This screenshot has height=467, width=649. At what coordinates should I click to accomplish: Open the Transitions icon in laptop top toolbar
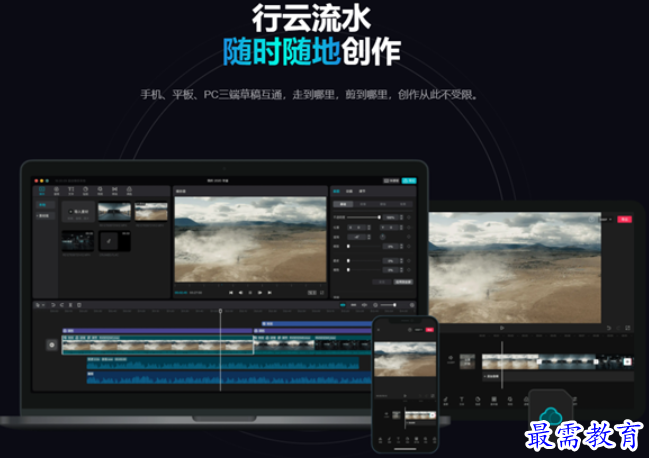115,190
